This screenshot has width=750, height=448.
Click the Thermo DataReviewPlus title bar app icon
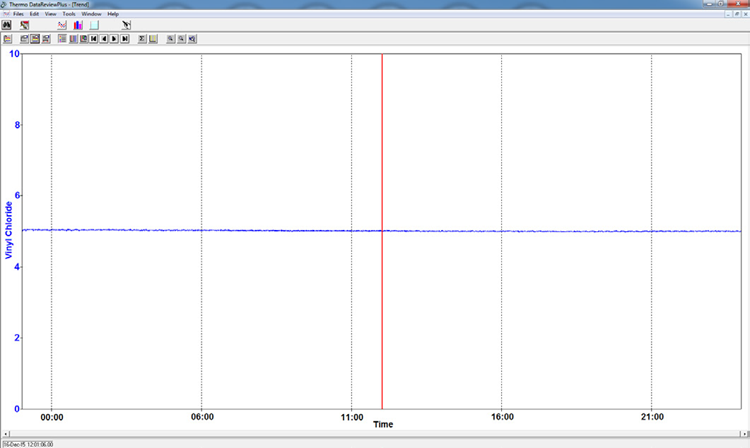pos(4,4)
